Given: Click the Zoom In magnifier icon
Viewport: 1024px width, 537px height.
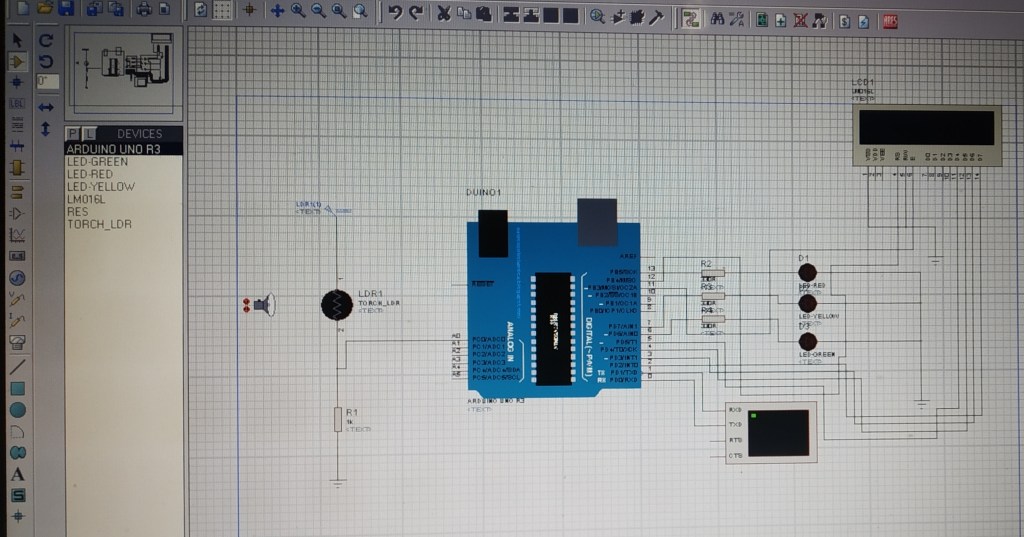Looking at the screenshot, I should [x=299, y=12].
